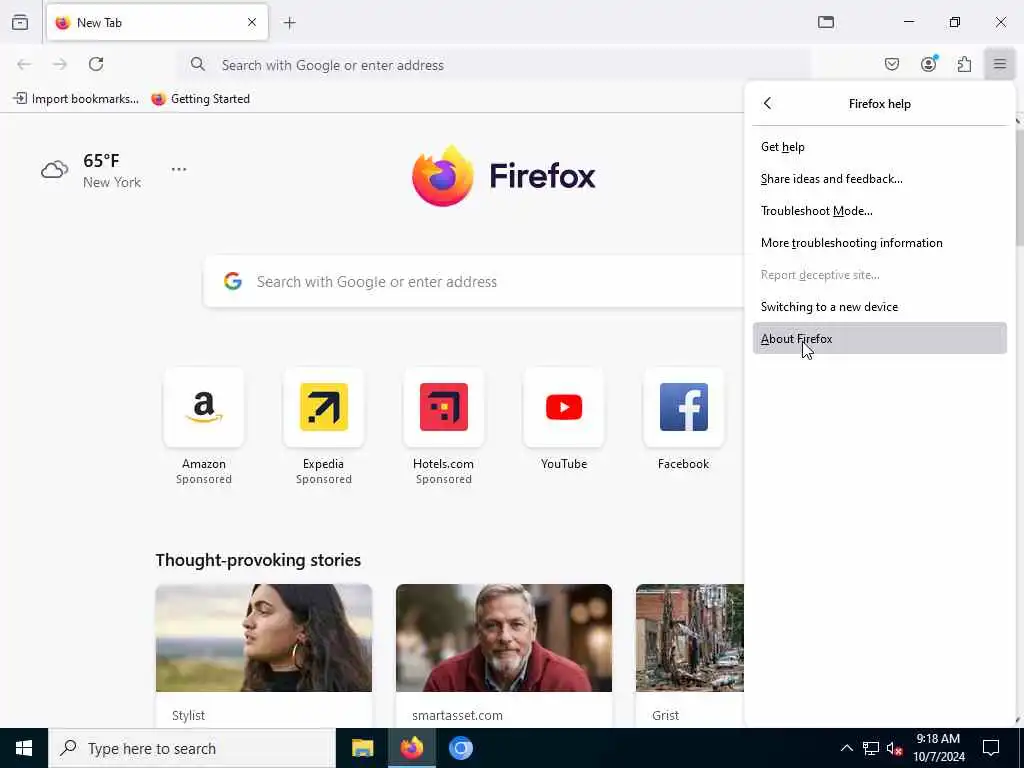Show hidden system tray icons
This screenshot has width=1024, height=768.
click(x=846, y=748)
